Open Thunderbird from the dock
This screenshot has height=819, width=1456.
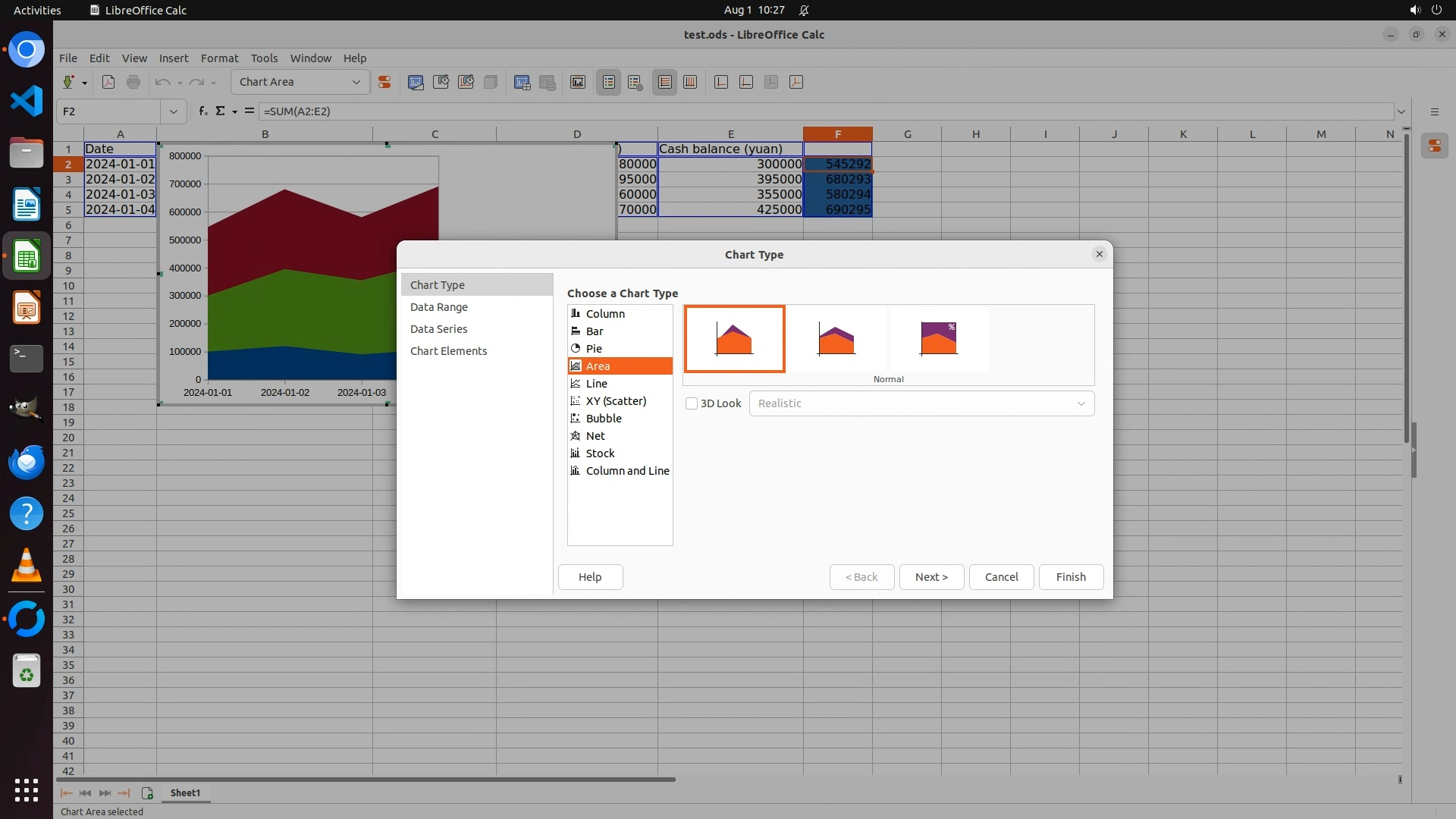click(27, 462)
